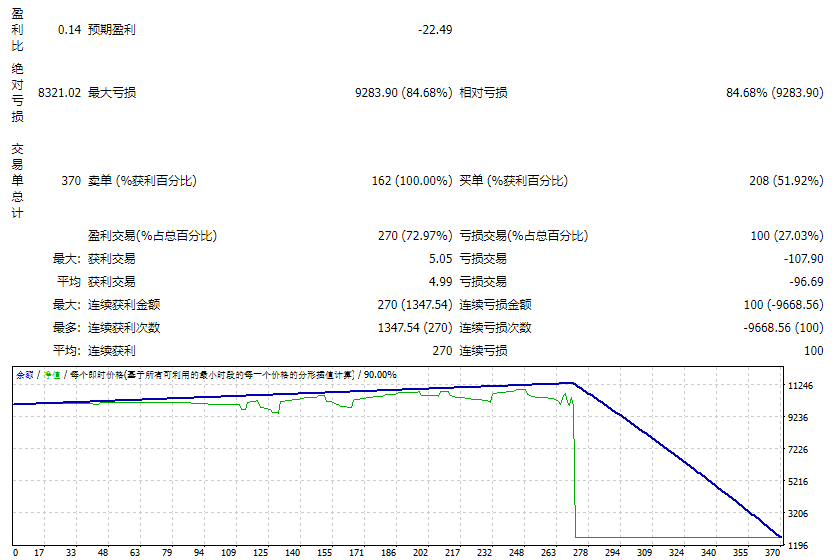Select the "最大亏损" label

[x=112, y=93]
